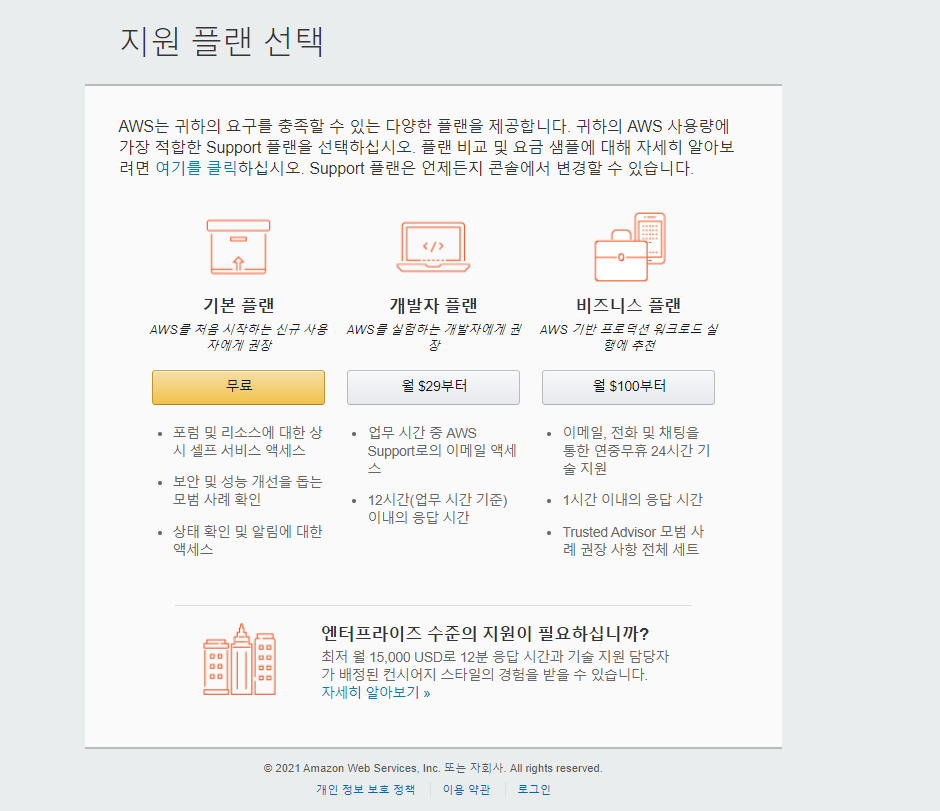The width and height of the screenshot is (940, 811).
Task: Click the 기본 플랜 heading
Action: point(239,305)
